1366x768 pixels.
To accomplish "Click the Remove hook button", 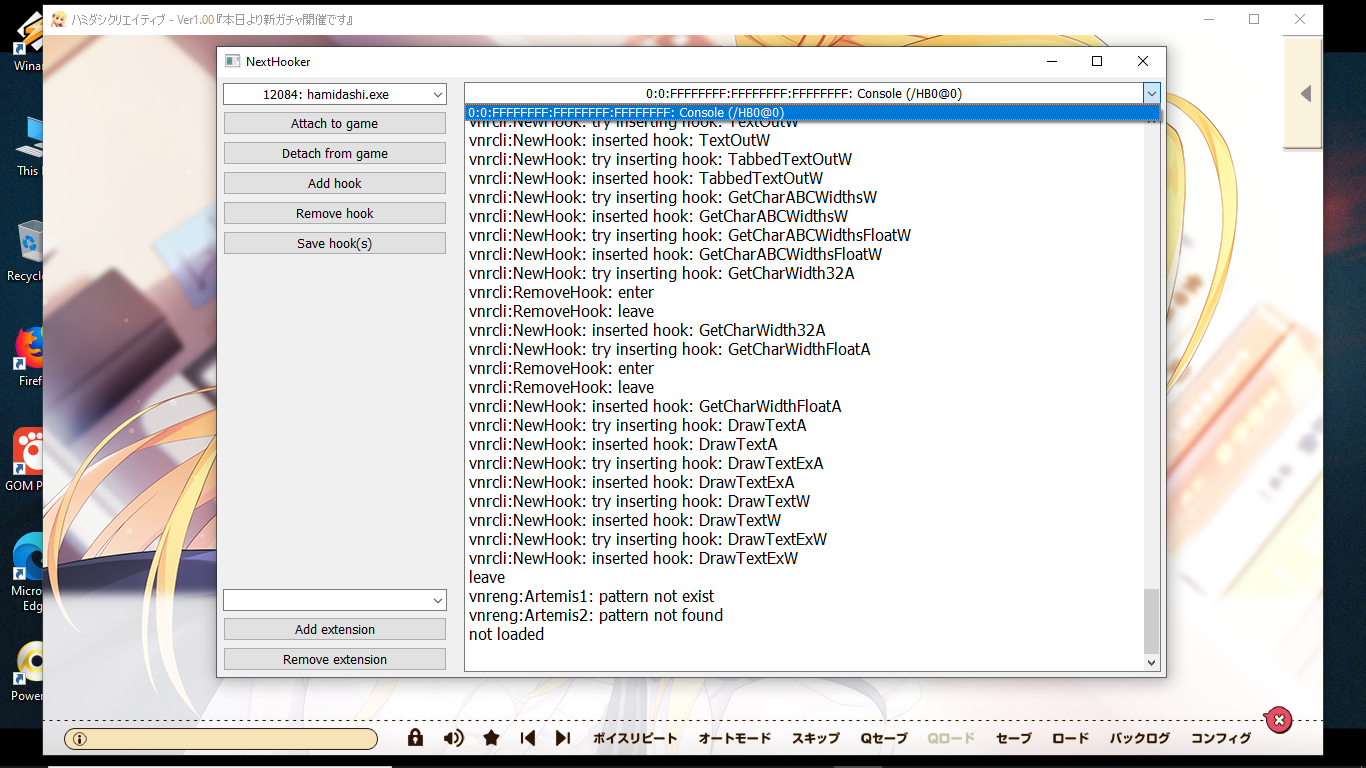I will [335, 214].
